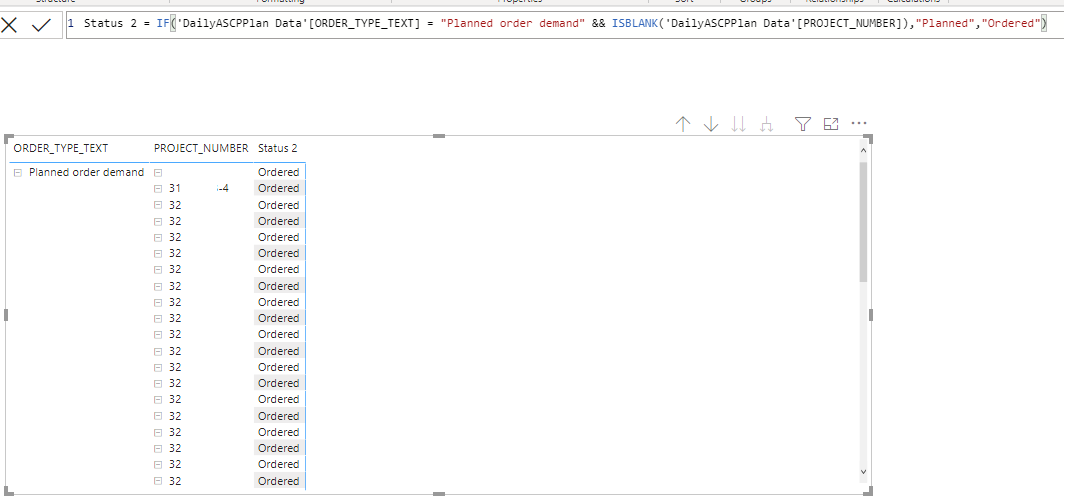This screenshot has height=503, width=1070.
Task: Select the PROJECT_NUMBER column header
Action: click(x=201, y=148)
